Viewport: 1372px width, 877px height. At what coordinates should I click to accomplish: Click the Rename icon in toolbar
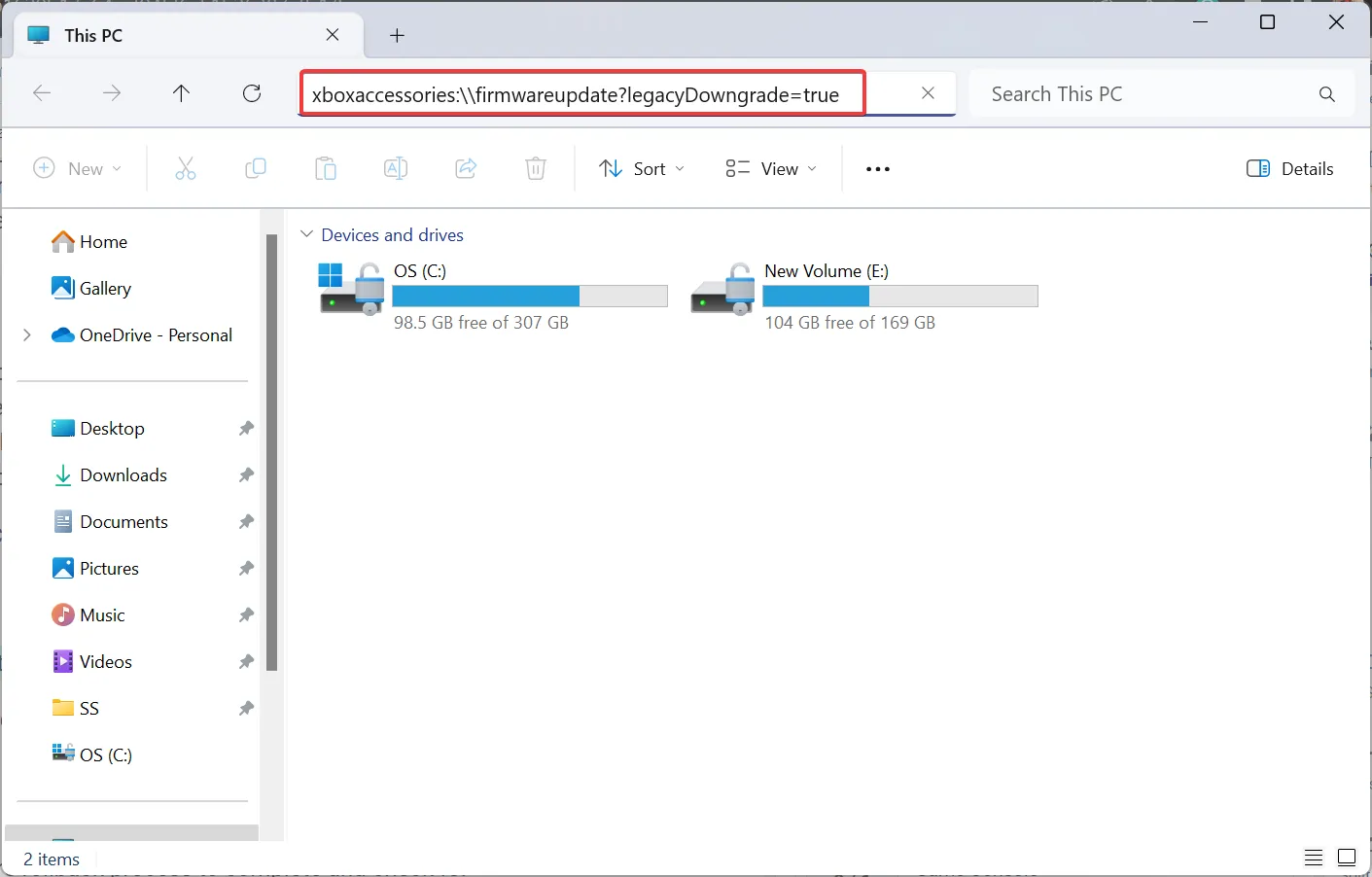[x=395, y=168]
